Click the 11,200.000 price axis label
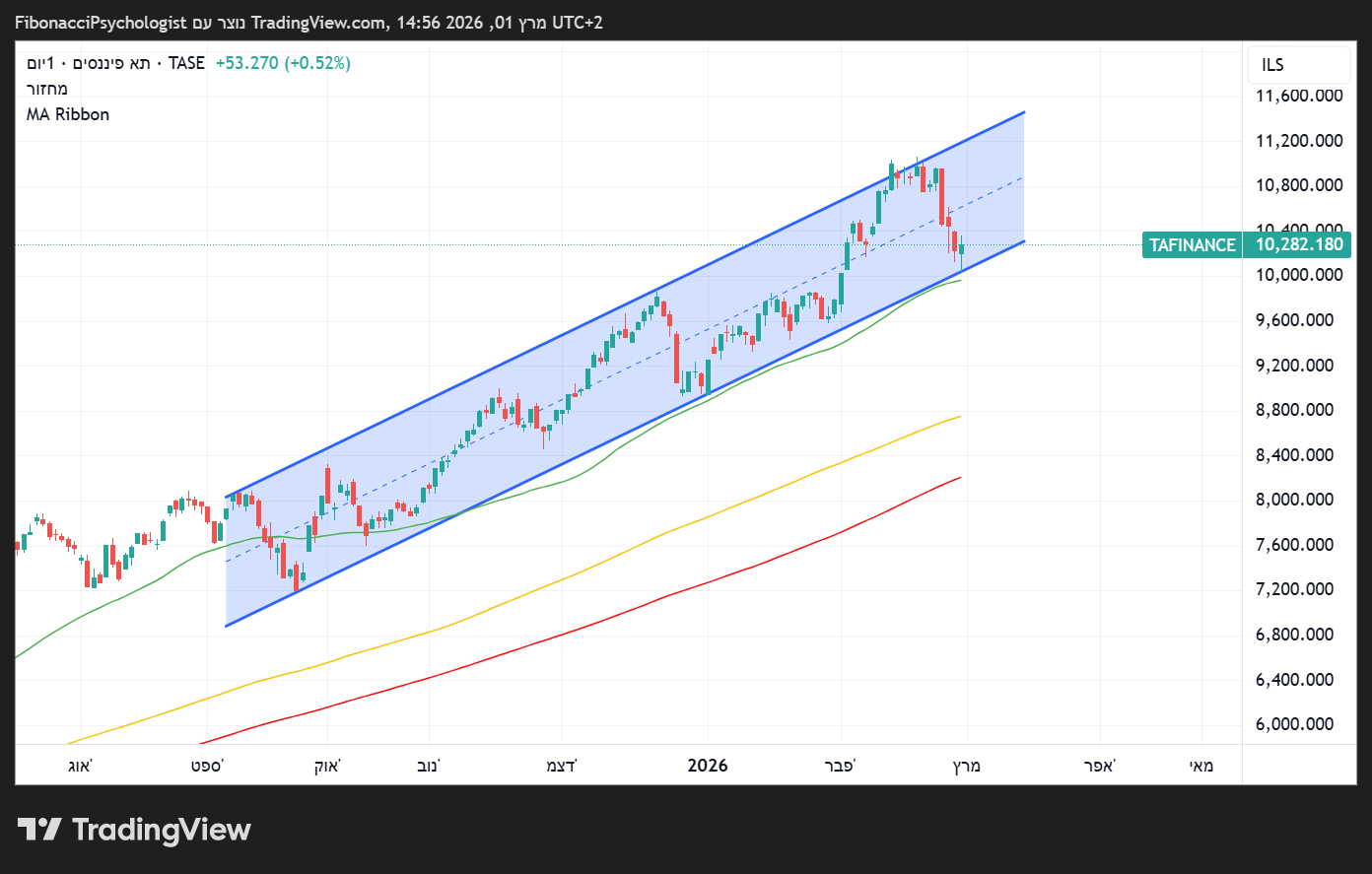The image size is (1372, 874). click(x=1299, y=141)
